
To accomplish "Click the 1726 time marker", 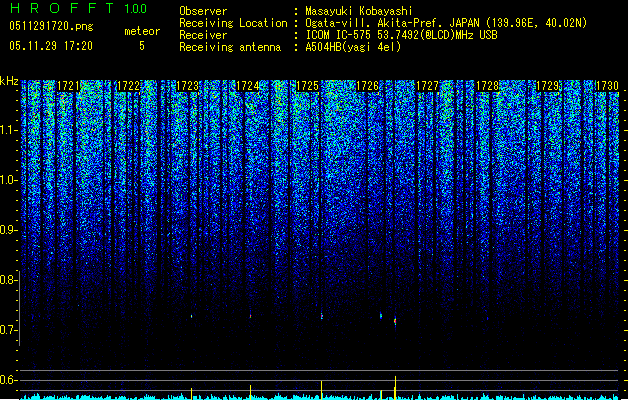I will (367, 86).
